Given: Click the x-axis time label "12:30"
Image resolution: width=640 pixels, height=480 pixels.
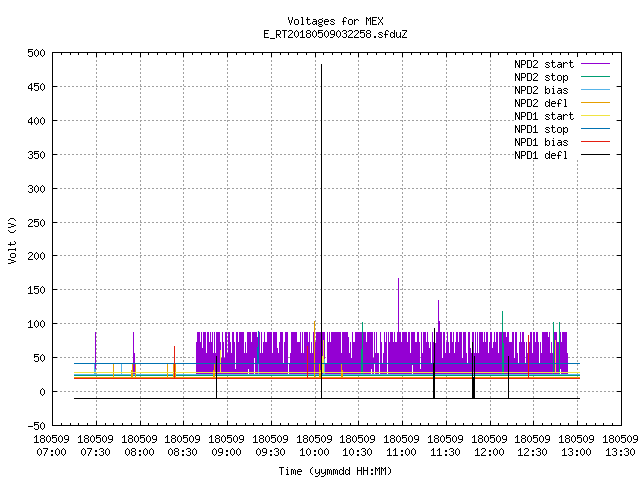Looking at the screenshot, I should (533, 452).
